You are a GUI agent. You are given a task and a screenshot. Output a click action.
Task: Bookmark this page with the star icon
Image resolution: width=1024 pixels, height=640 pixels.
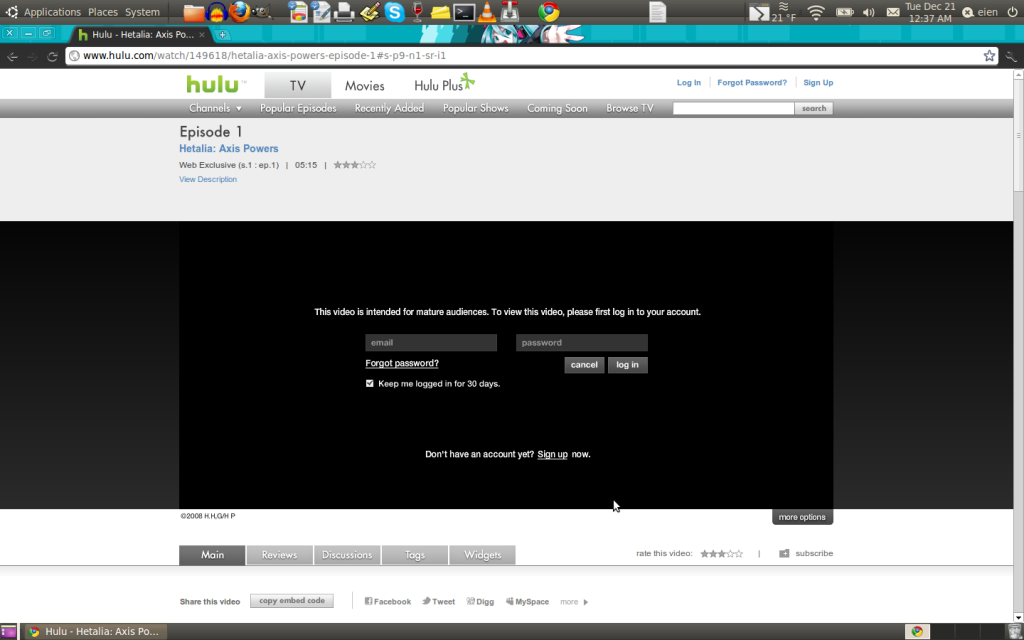pyautogui.click(x=989, y=56)
